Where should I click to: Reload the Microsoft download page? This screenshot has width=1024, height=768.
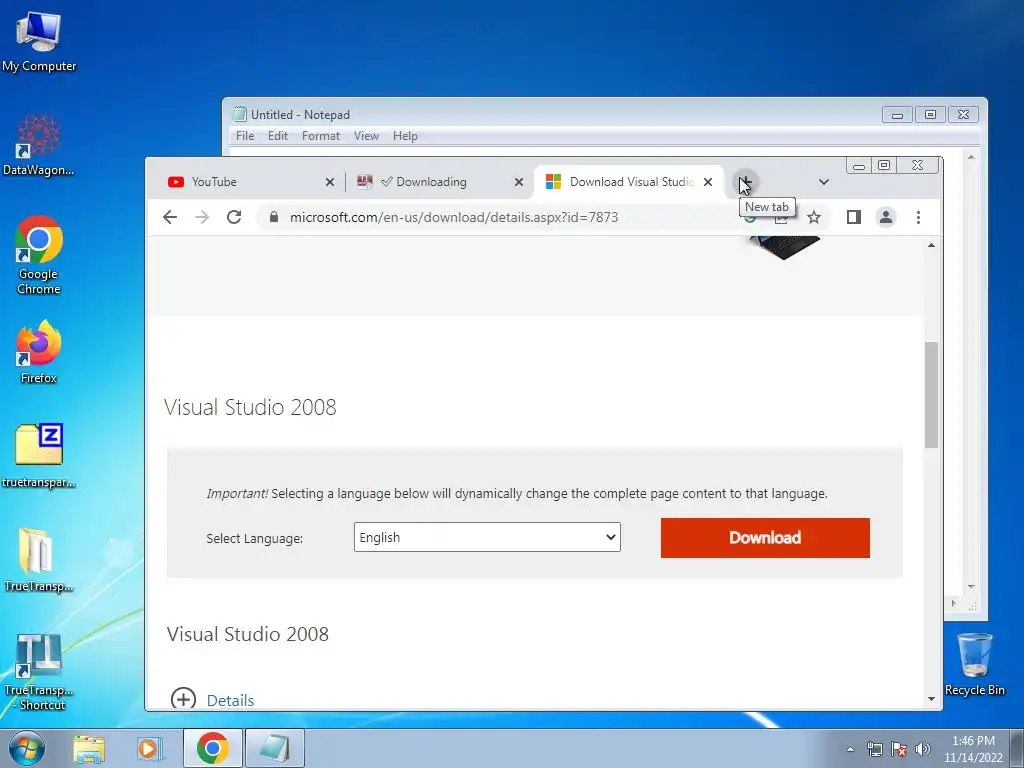(234, 217)
